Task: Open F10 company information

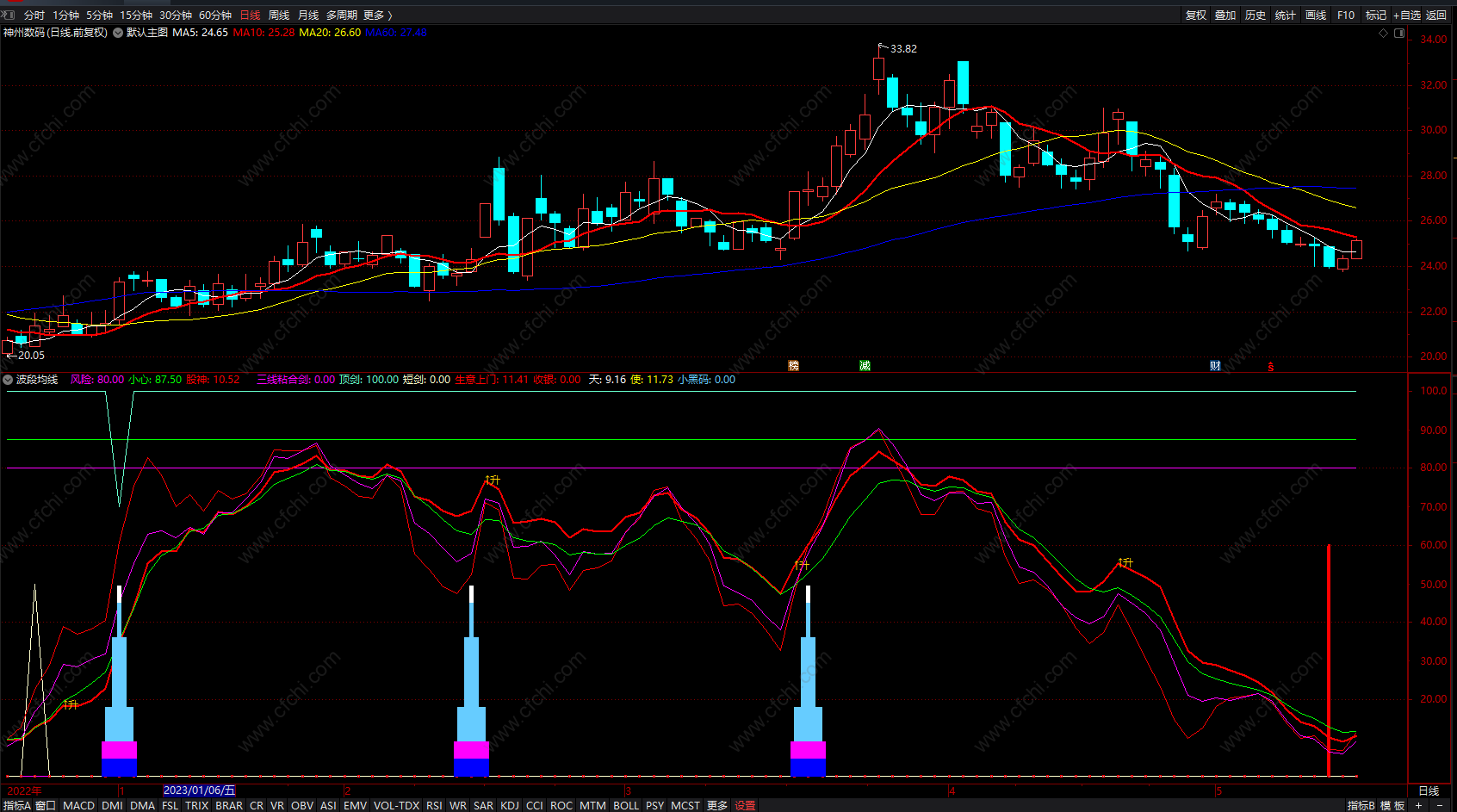Action: (x=1346, y=15)
